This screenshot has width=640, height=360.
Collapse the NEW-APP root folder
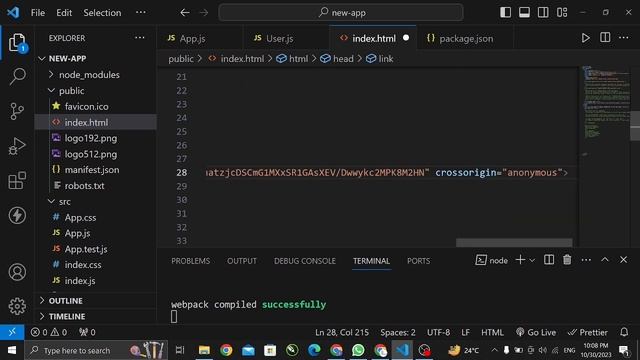click(95, 58)
